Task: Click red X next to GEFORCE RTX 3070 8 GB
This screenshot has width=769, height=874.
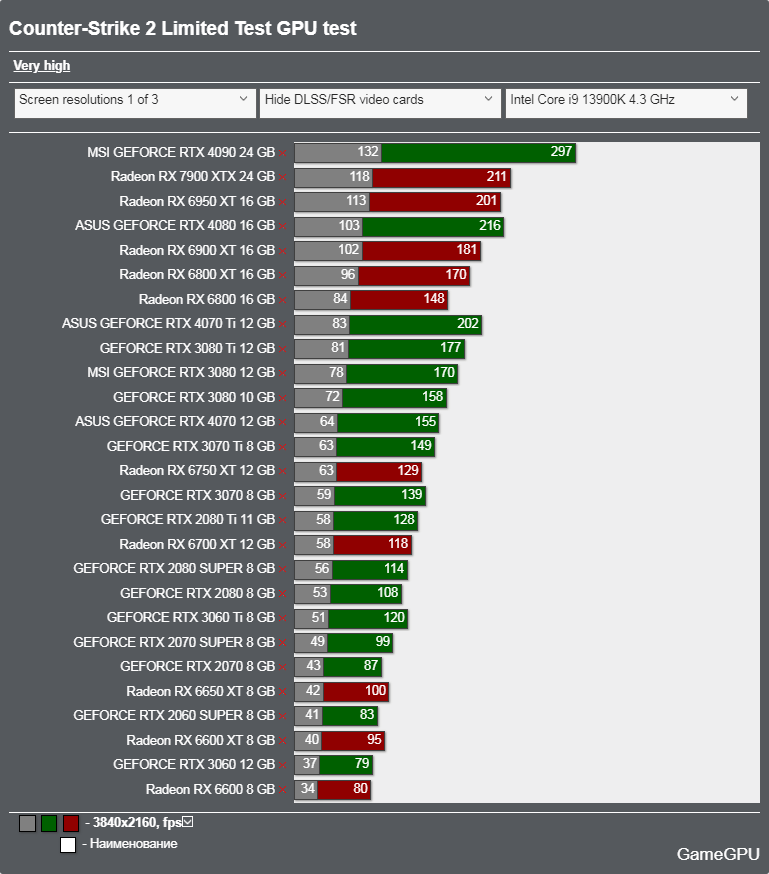Action: click(283, 497)
